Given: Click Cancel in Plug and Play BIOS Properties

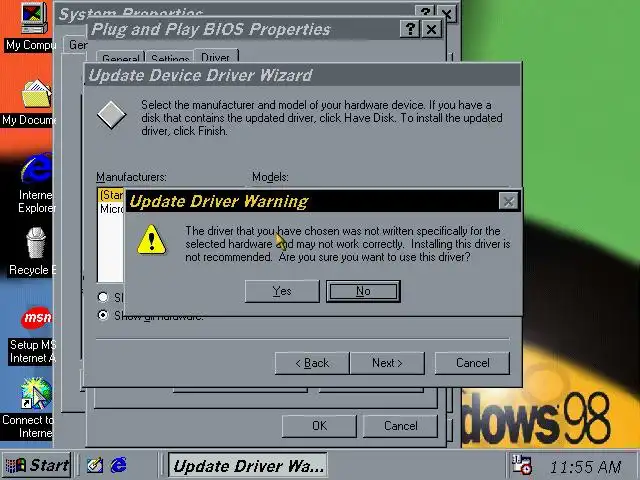Looking at the screenshot, I should pyautogui.click(x=400, y=426).
